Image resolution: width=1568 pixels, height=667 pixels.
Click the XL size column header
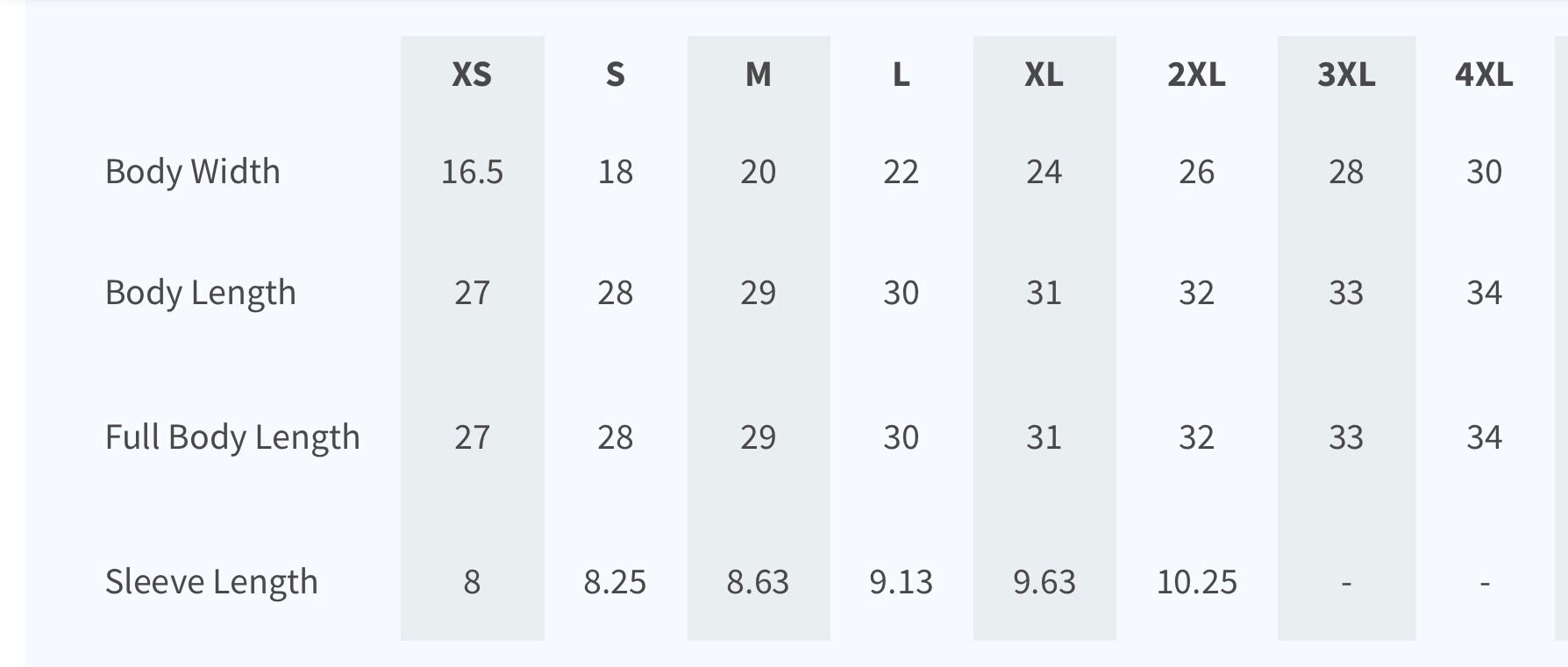tap(1044, 75)
